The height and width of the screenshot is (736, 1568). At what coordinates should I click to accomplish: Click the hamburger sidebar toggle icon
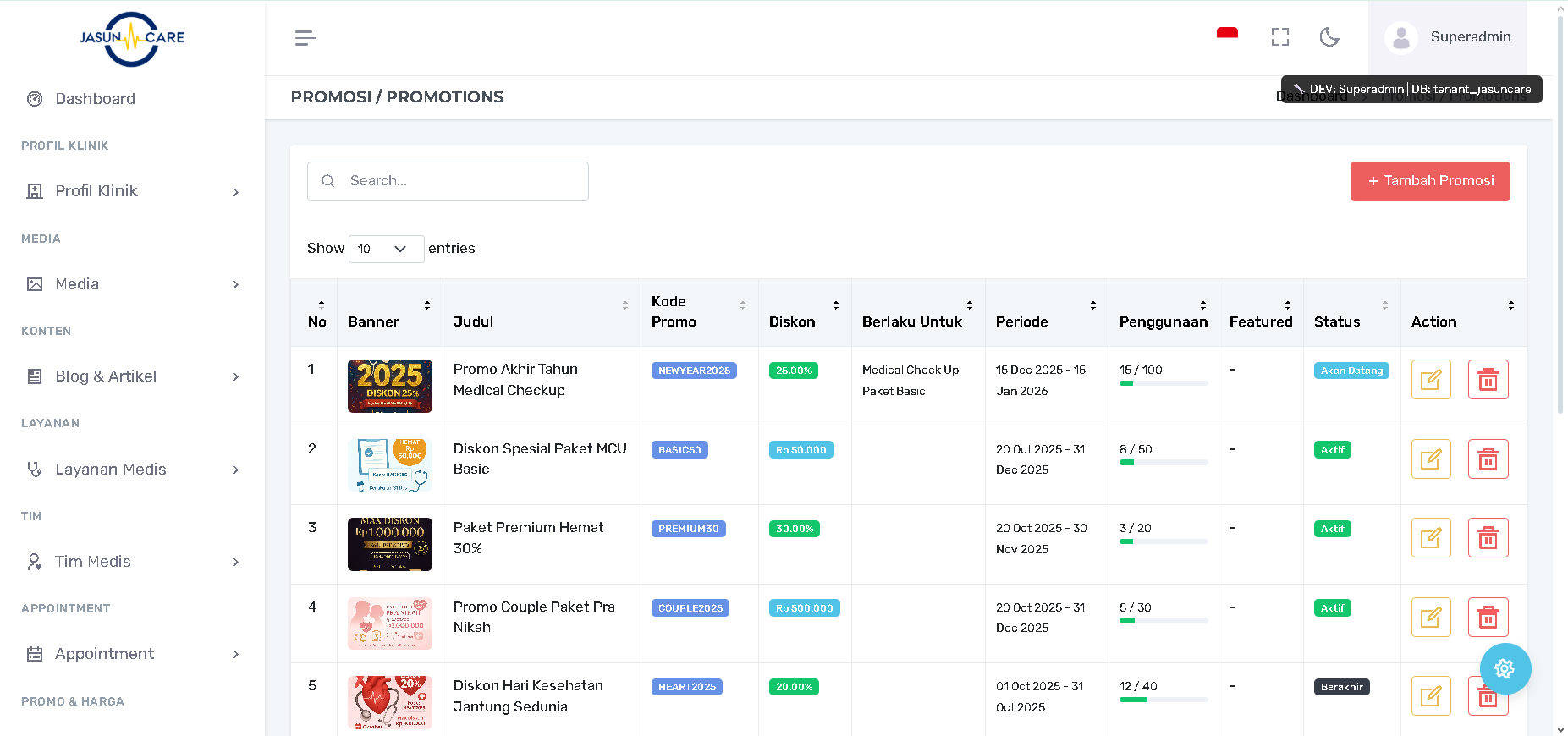tap(305, 38)
